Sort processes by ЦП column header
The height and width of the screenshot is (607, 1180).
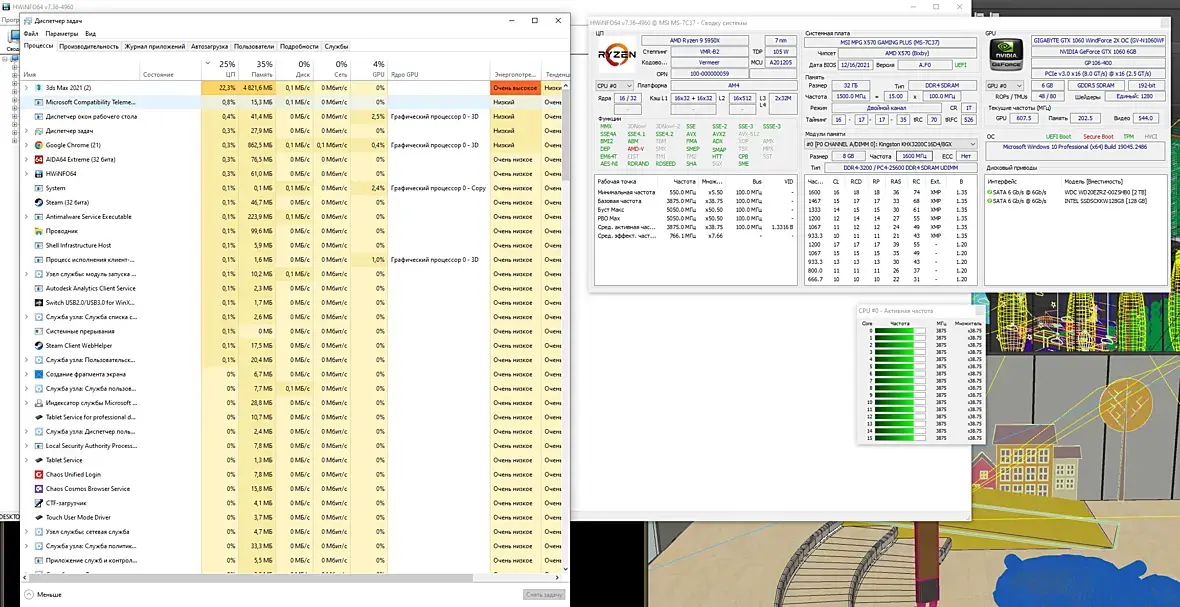(220, 68)
